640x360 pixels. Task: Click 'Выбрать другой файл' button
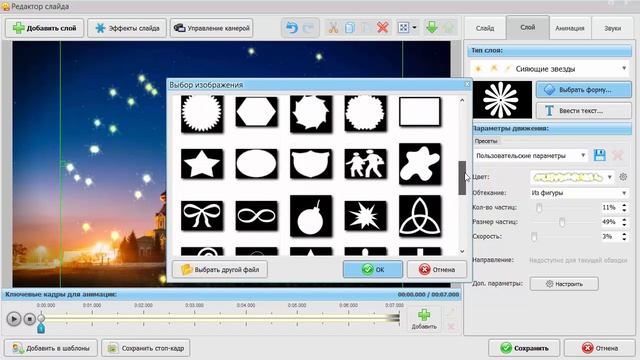click(220, 269)
